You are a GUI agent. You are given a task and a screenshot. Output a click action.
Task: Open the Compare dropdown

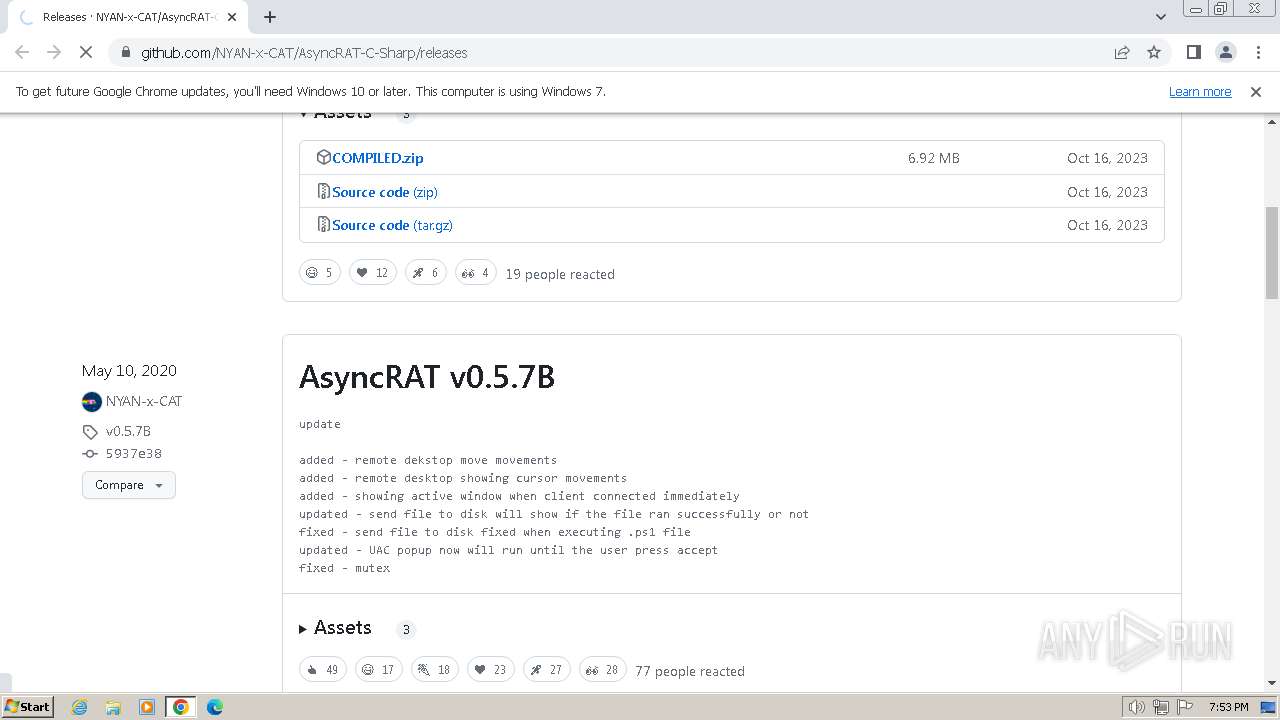pos(129,485)
